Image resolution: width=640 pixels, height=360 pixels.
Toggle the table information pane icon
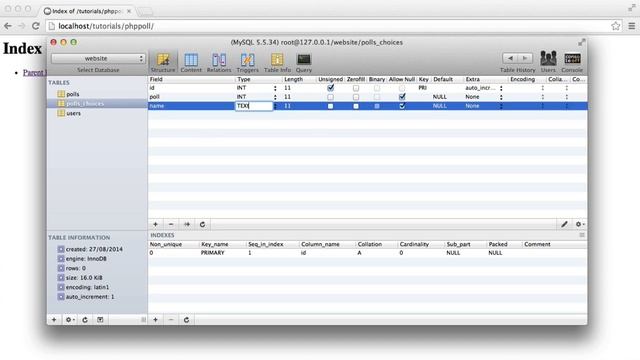[100, 320]
